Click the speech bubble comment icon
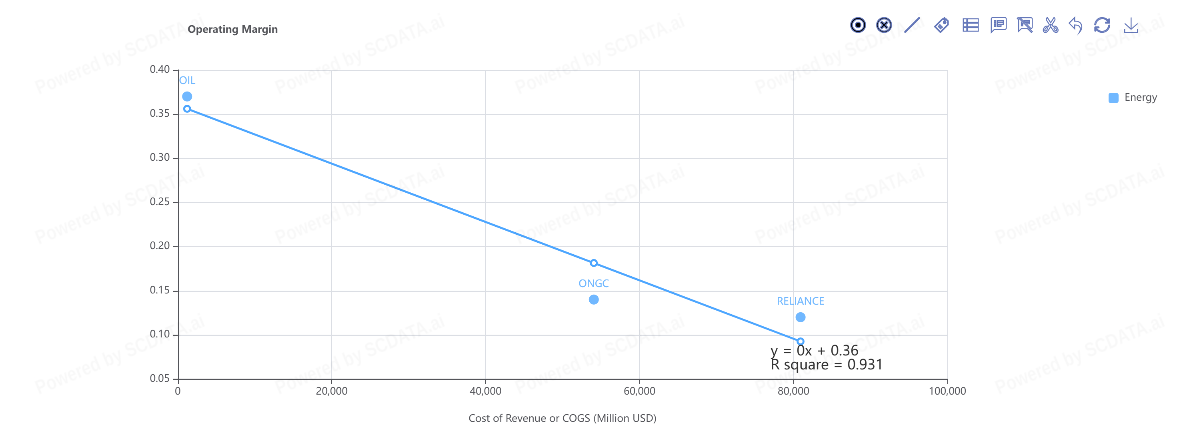Image resolution: width=1185 pixels, height=439 pixels. [x=998, y=25]
